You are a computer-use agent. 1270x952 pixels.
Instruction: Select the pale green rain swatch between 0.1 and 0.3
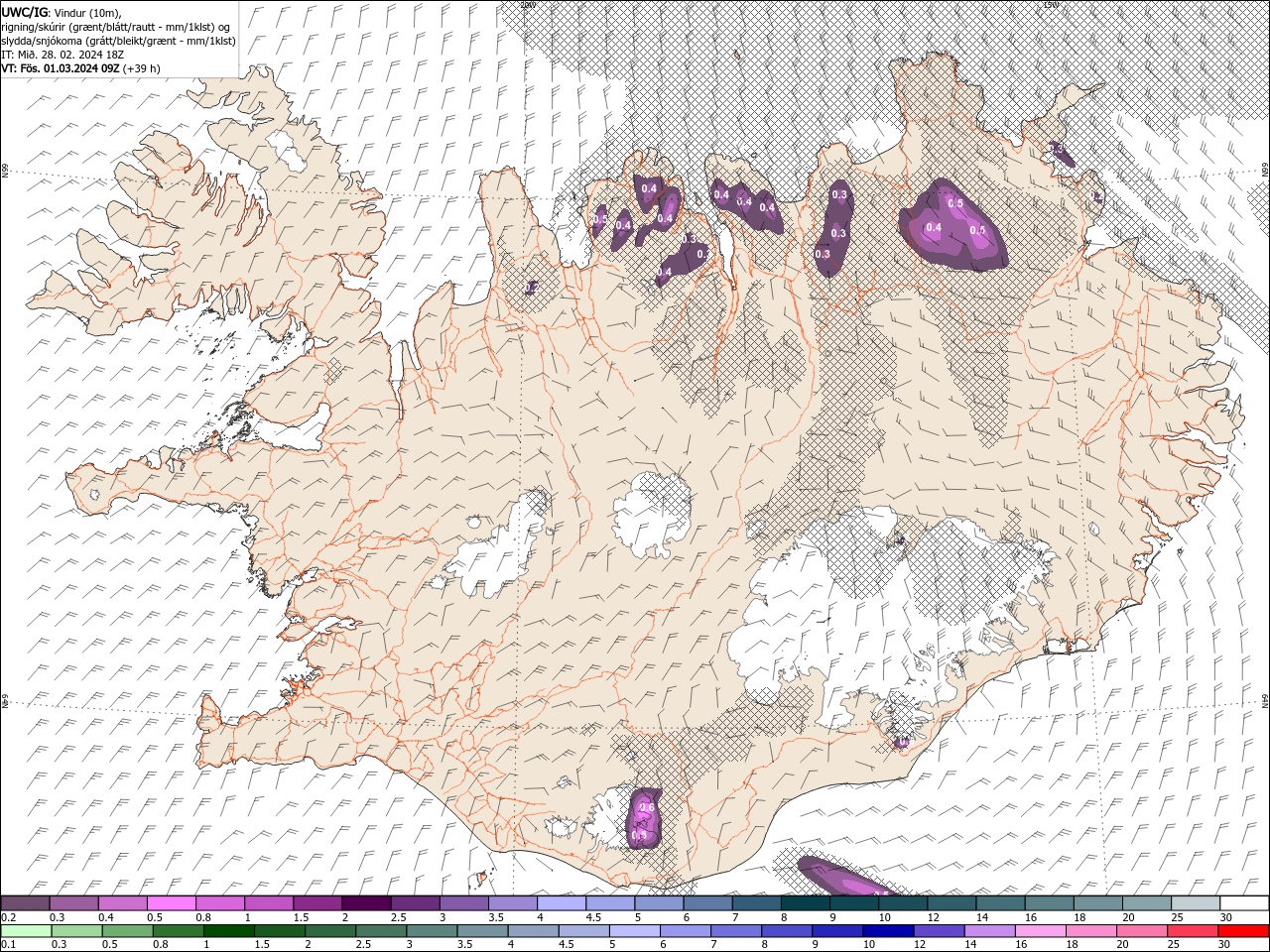click(x=28, y=931)
